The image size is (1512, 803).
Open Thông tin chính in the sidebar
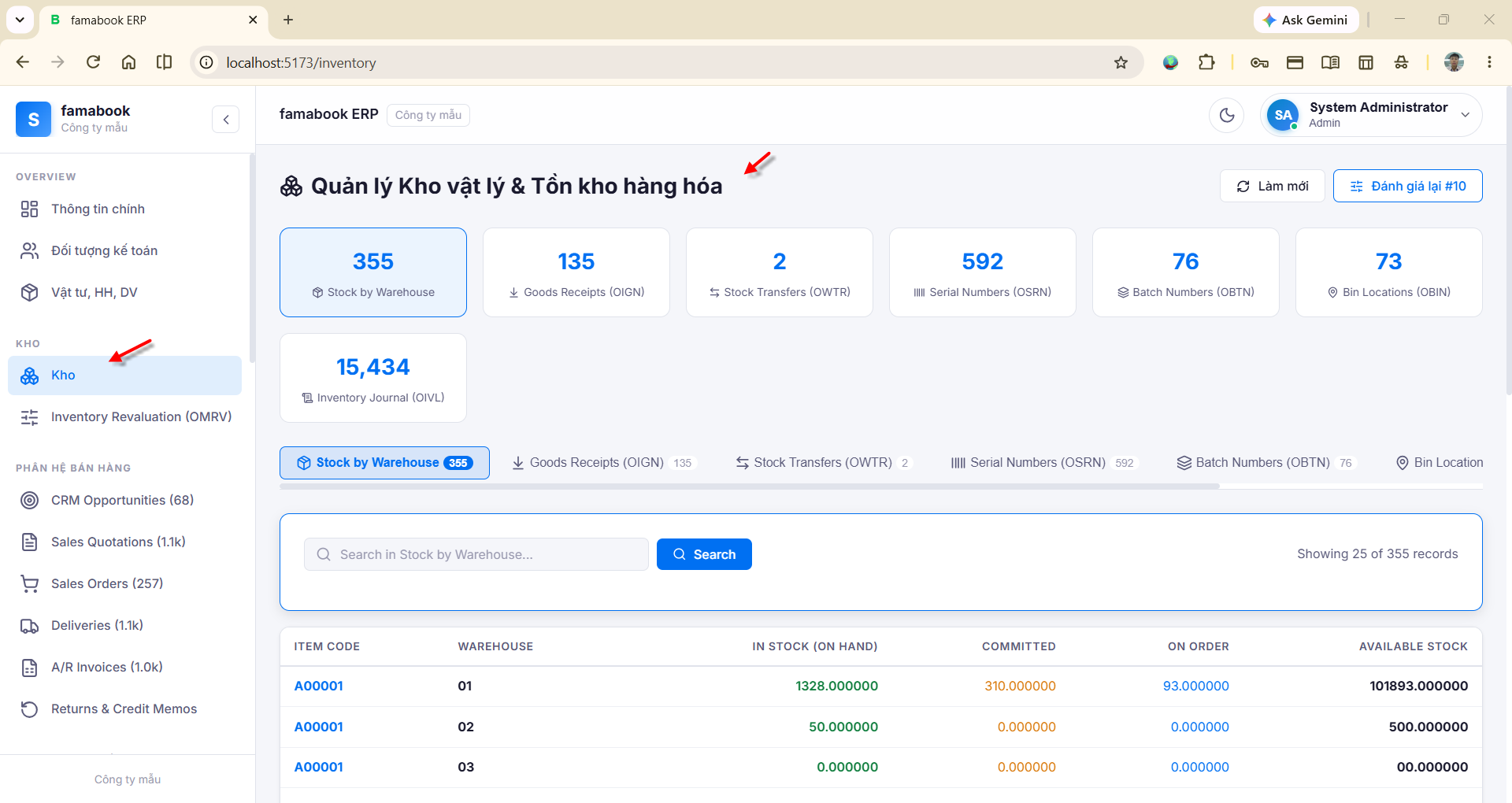pyautogui.click(x=124, y=209)
